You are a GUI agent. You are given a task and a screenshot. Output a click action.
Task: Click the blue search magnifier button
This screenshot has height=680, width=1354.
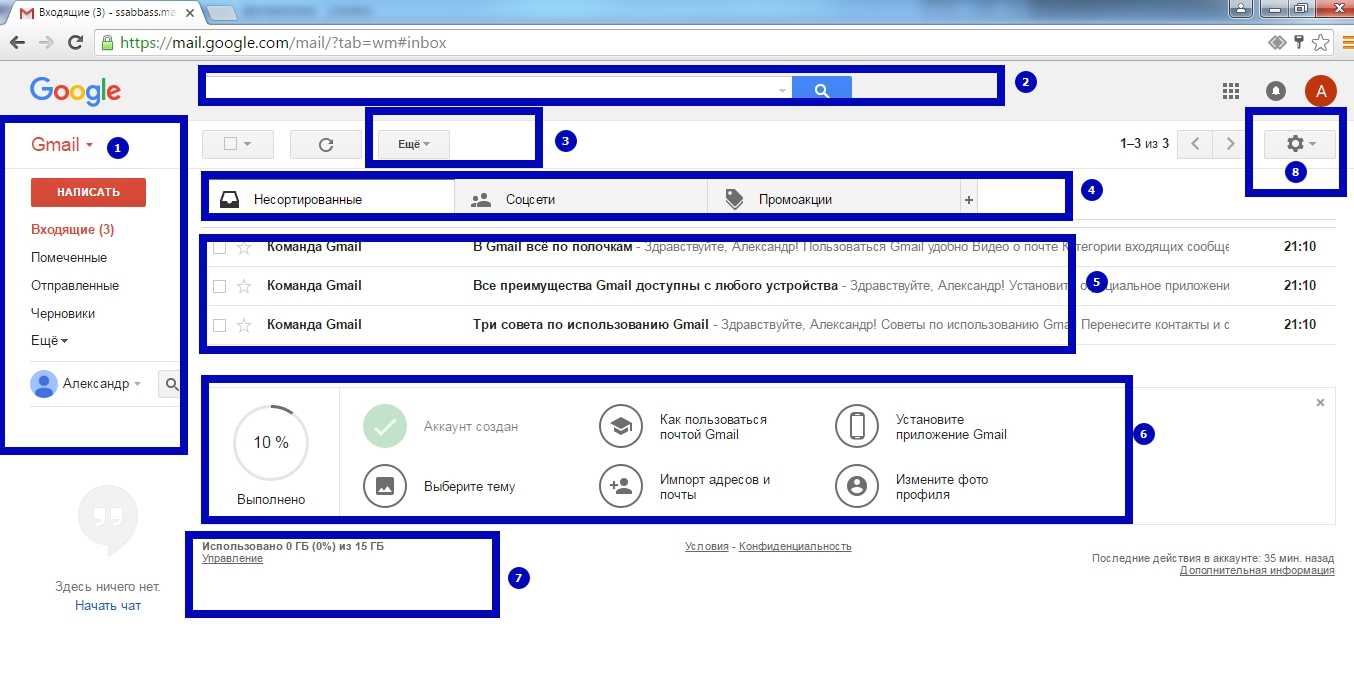pyautogui.click(x=821, y=90)
